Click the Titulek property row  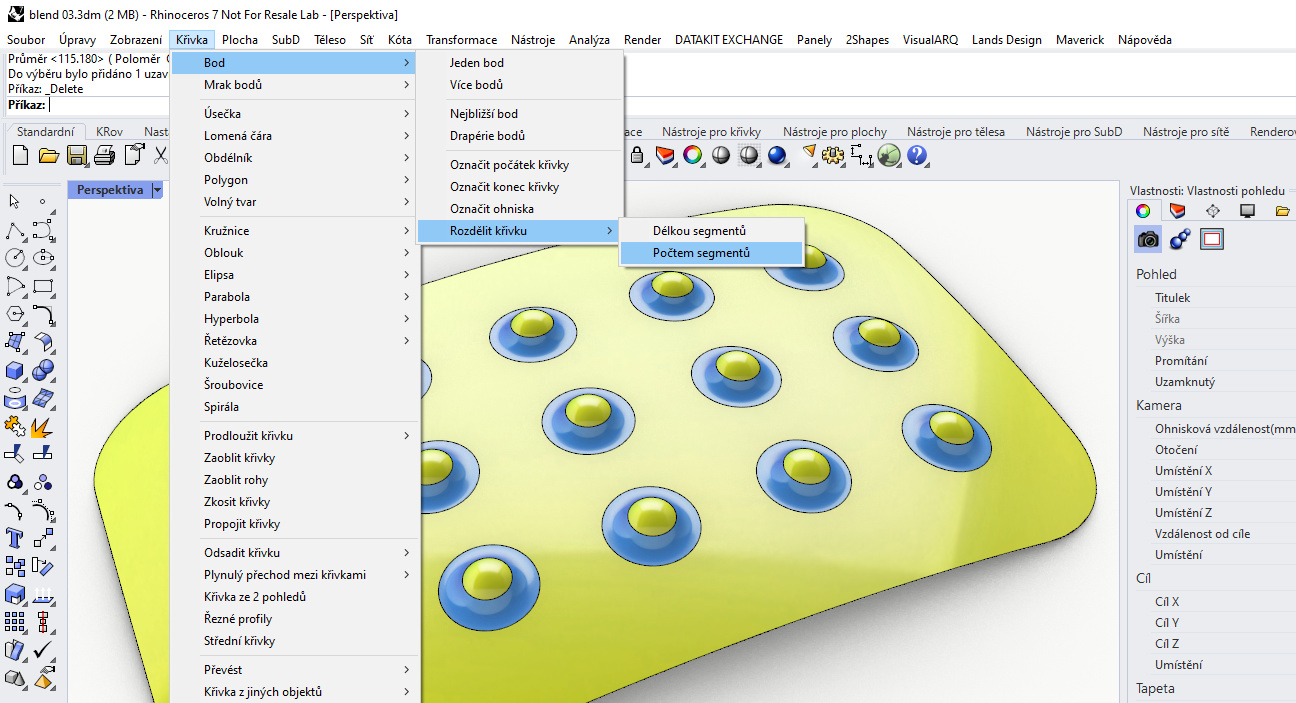[x=1213, y=298]
